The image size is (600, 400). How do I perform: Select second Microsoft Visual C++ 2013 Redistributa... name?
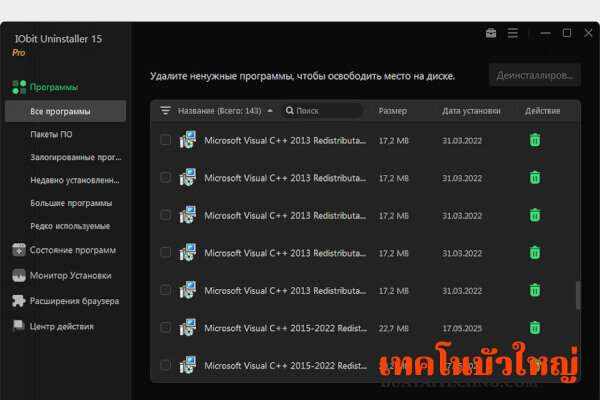coord(285,178)
